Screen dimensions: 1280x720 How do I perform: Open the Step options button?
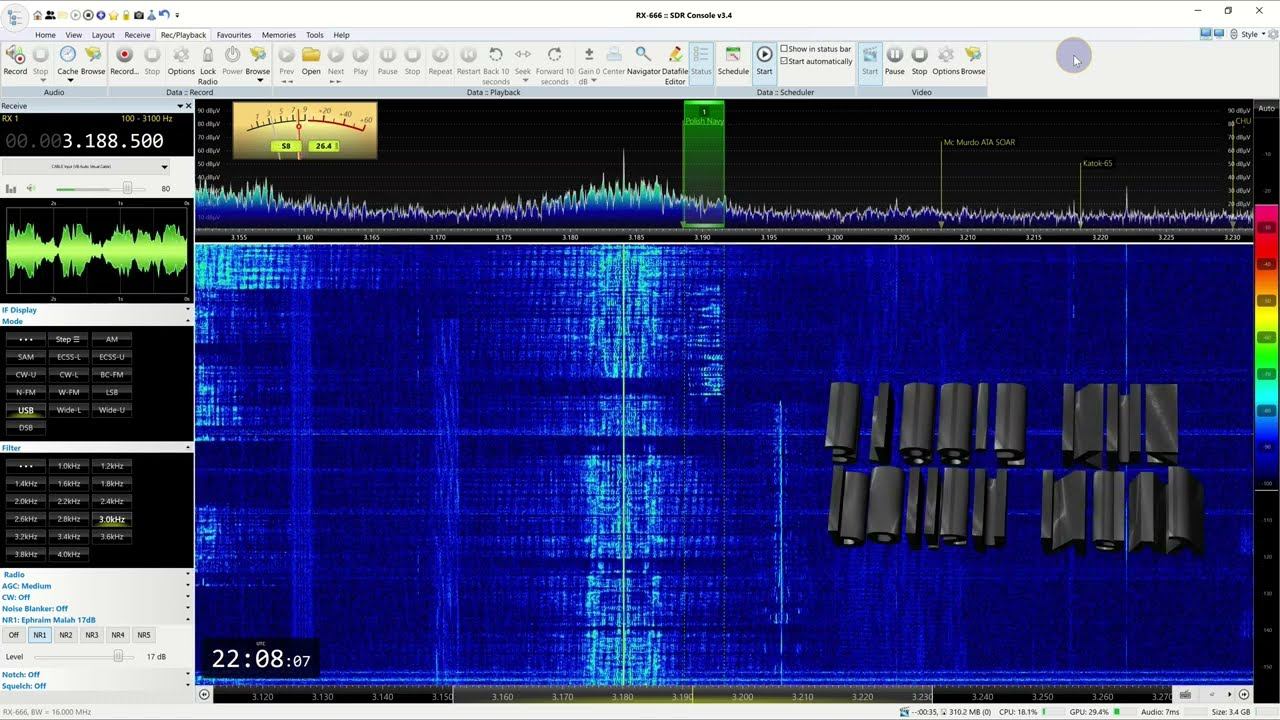tap(69, 339)
